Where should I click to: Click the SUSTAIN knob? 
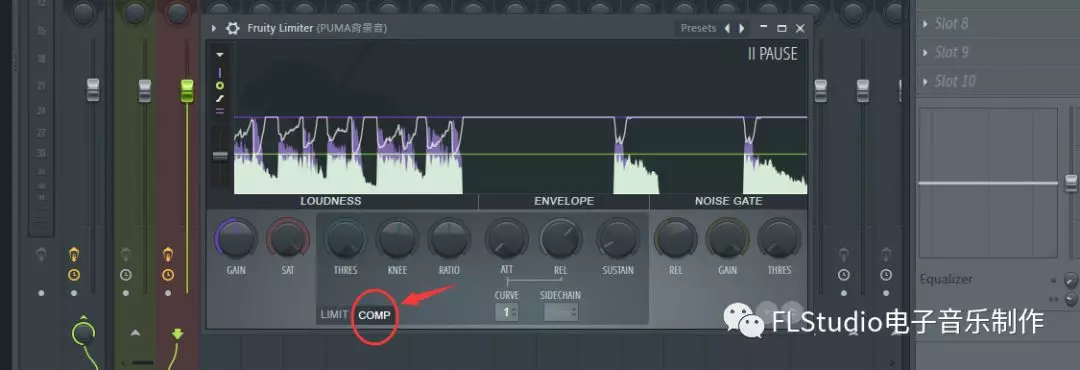618,238
